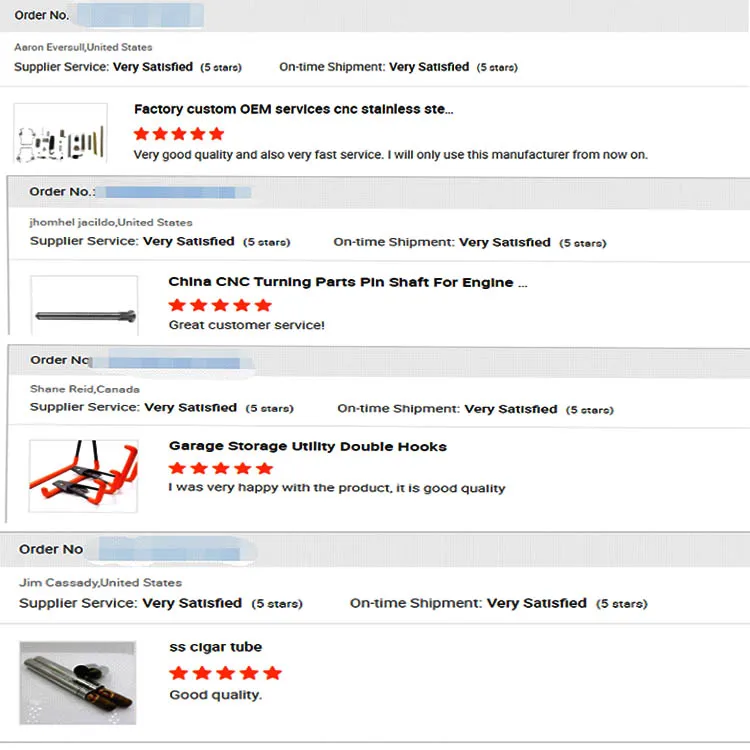Click star rating under Double Hooks review
The image size is (750, 750).
point(220,468)
